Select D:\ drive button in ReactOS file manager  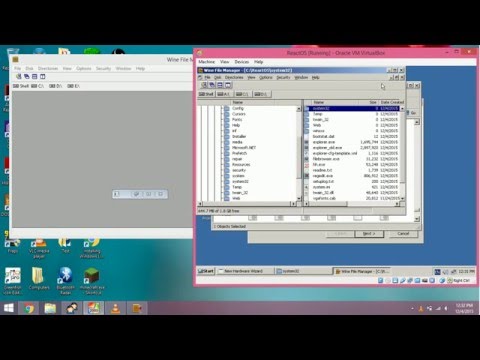[261, 94]
